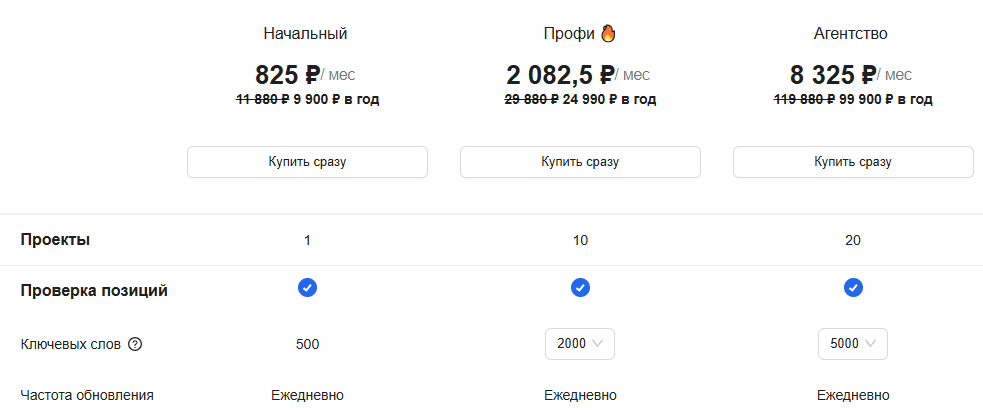This screenshot has width=983, height=414.
Task: Click the Профи plan heading
Action: (x=568, y=34)
